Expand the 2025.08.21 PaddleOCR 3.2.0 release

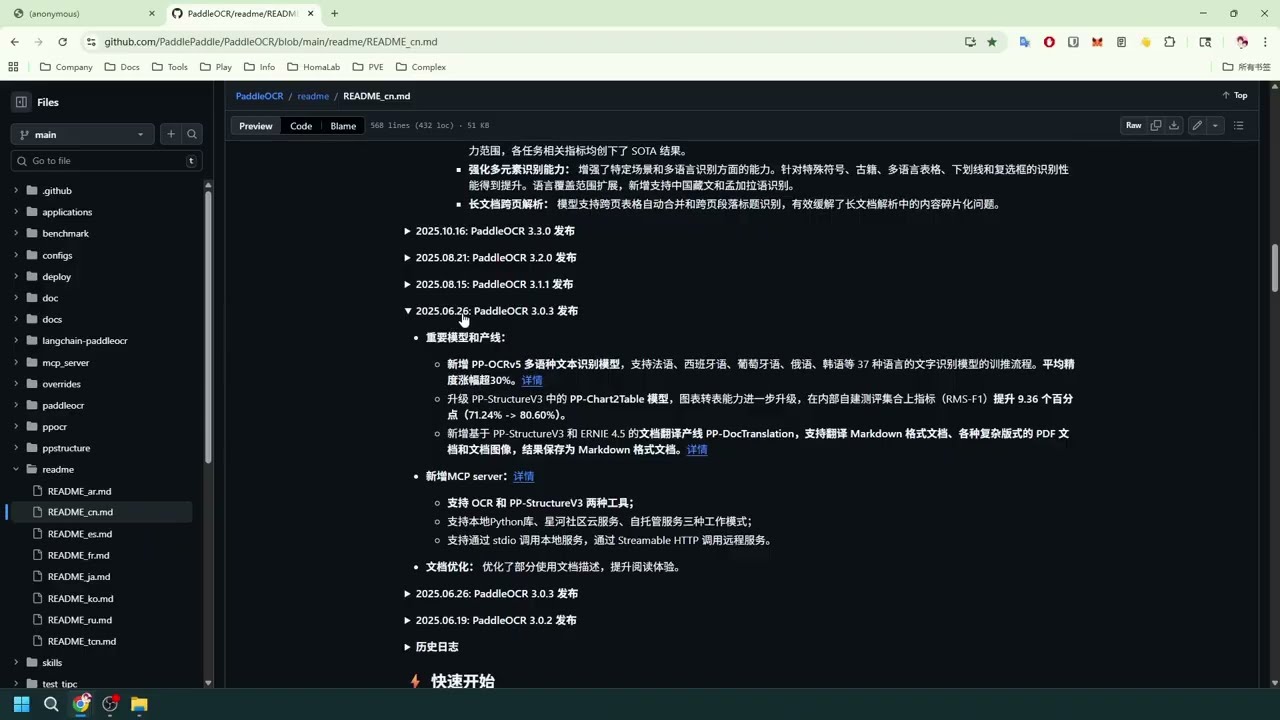490,258
